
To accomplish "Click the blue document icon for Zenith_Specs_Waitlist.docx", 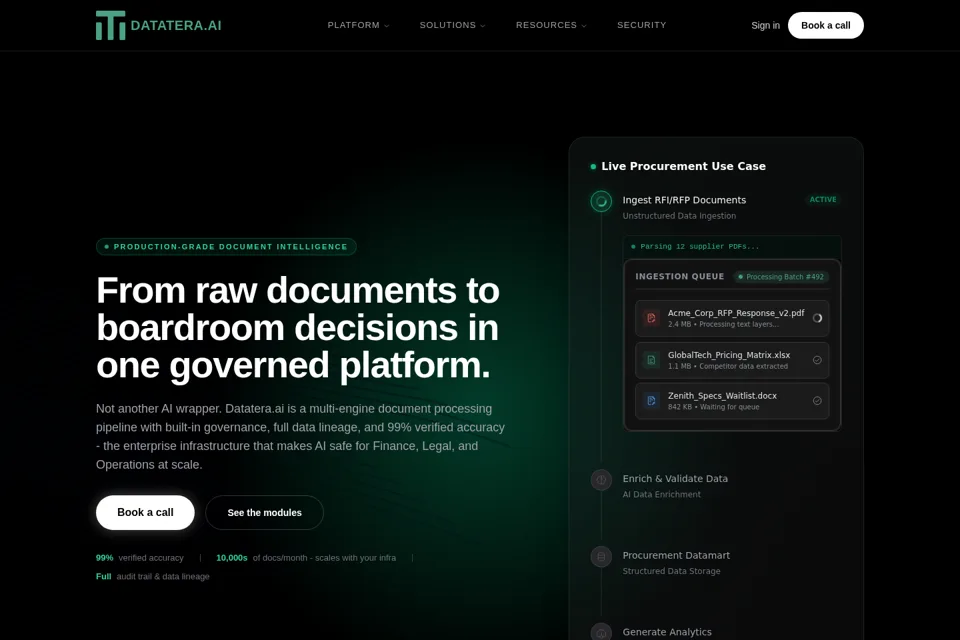I will 651,401.
